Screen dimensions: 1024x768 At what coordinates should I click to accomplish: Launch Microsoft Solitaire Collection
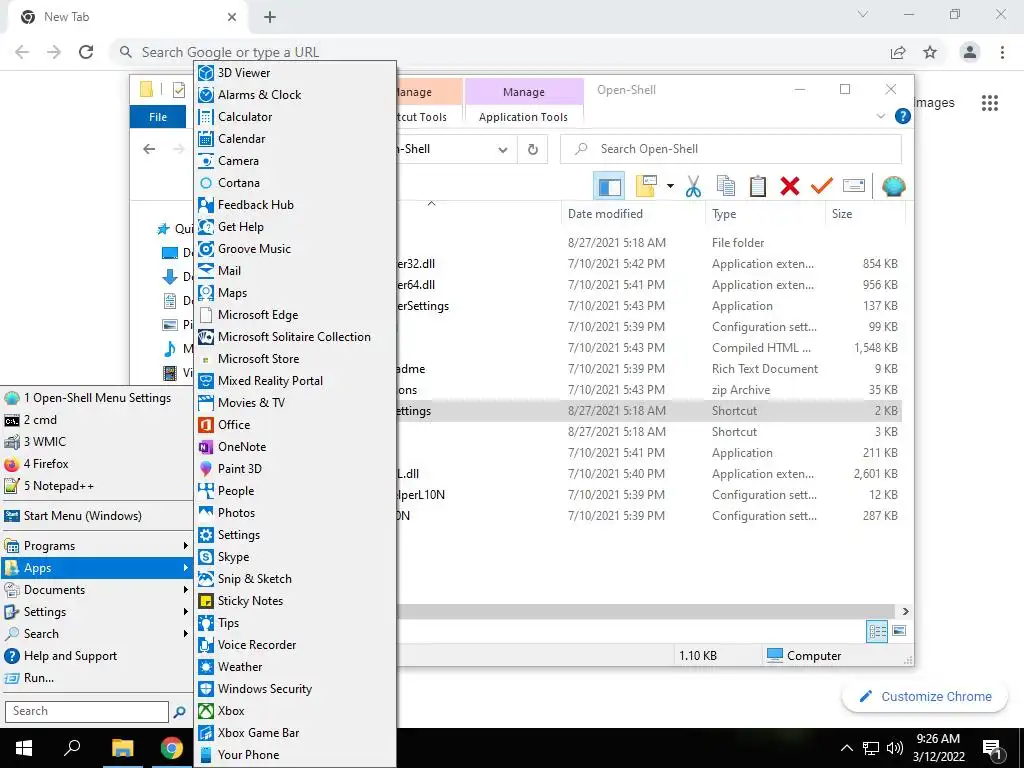(295, 337)
